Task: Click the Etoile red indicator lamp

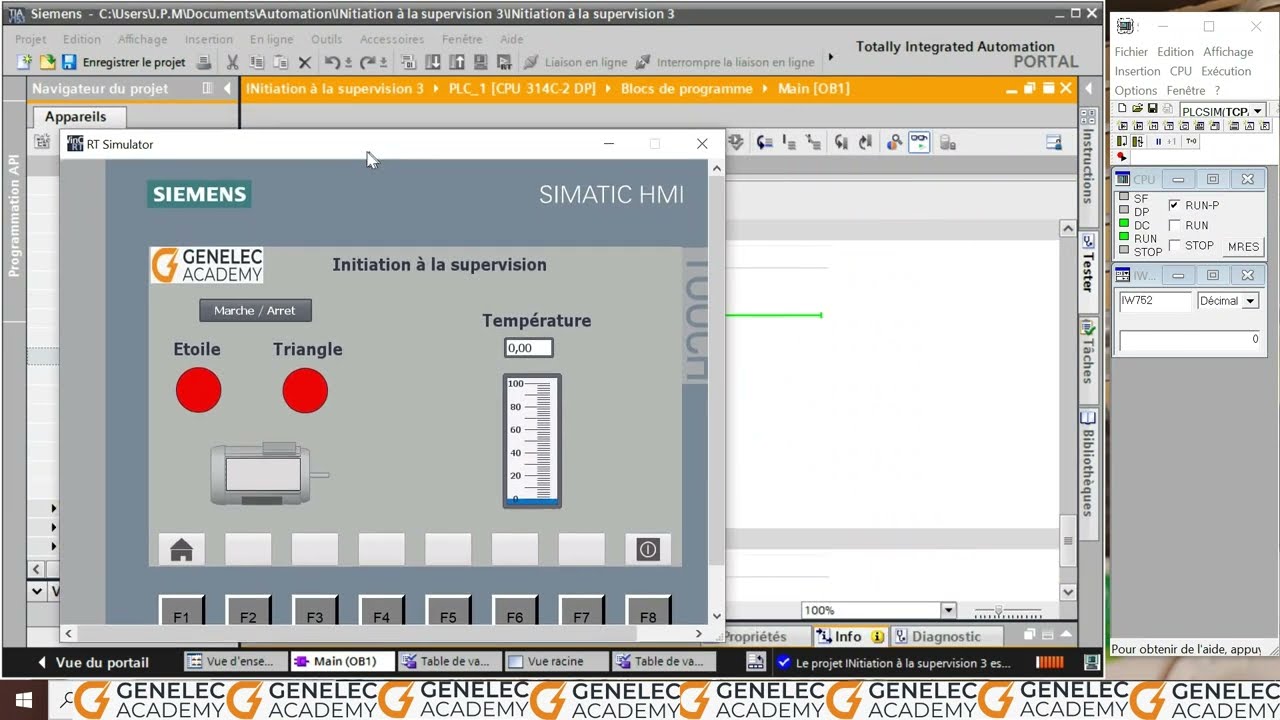Action: (x=198, y=390)
